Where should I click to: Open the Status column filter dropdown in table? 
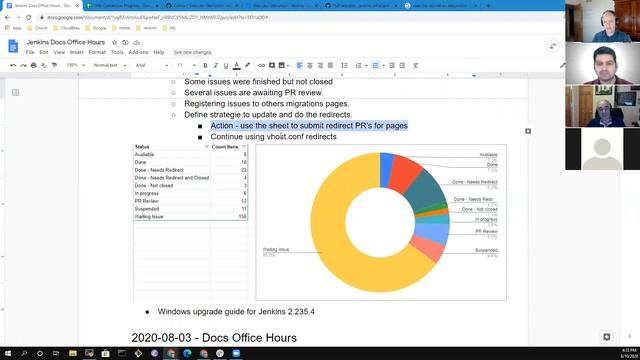point(206,147)
